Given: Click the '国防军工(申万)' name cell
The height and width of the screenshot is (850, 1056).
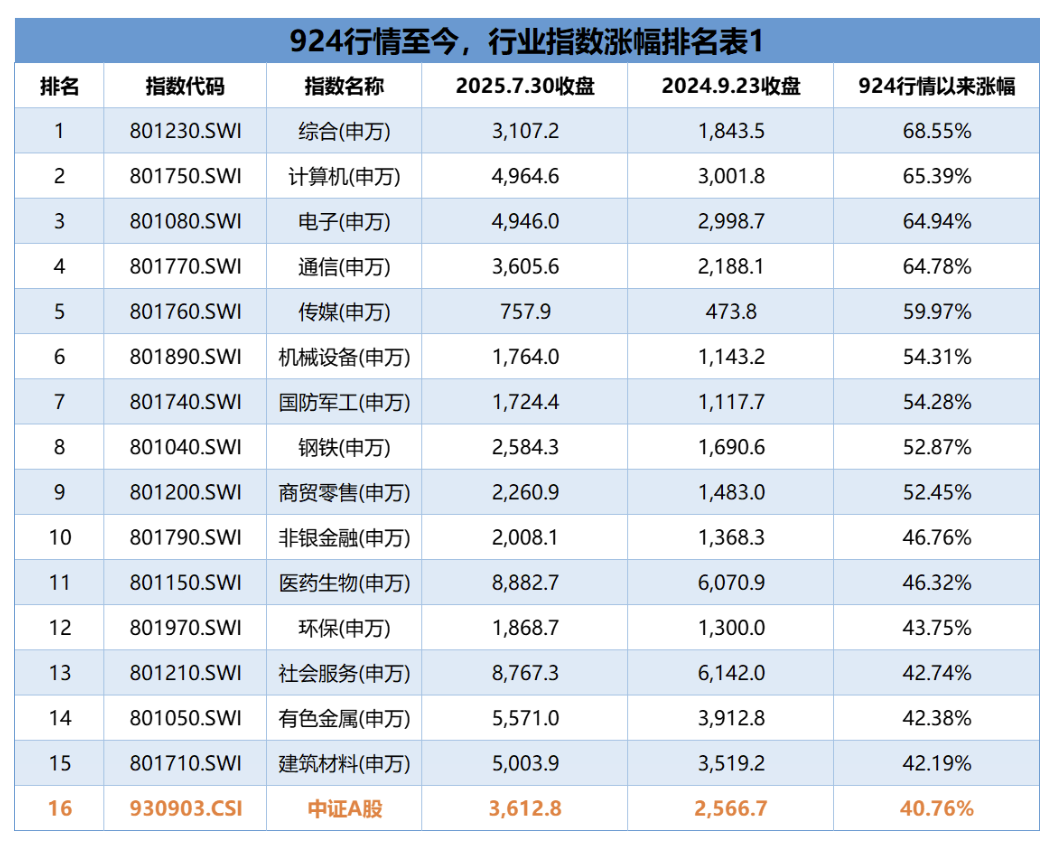Looking at the screenshot, I should (x=344, y=402).
